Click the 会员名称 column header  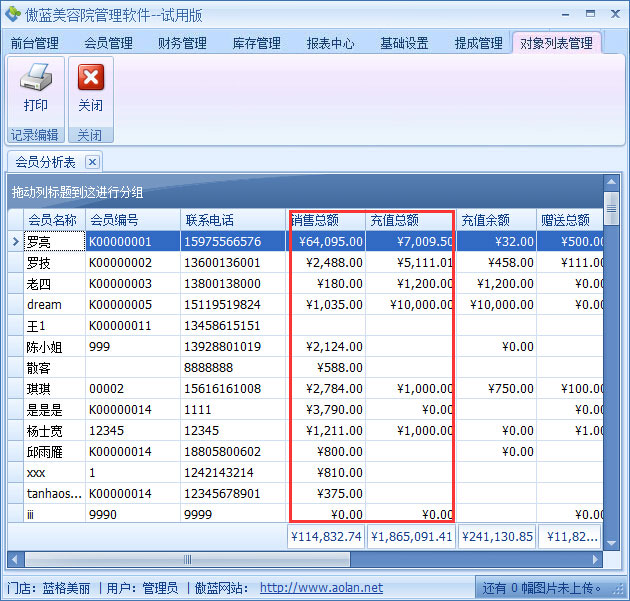53,220
